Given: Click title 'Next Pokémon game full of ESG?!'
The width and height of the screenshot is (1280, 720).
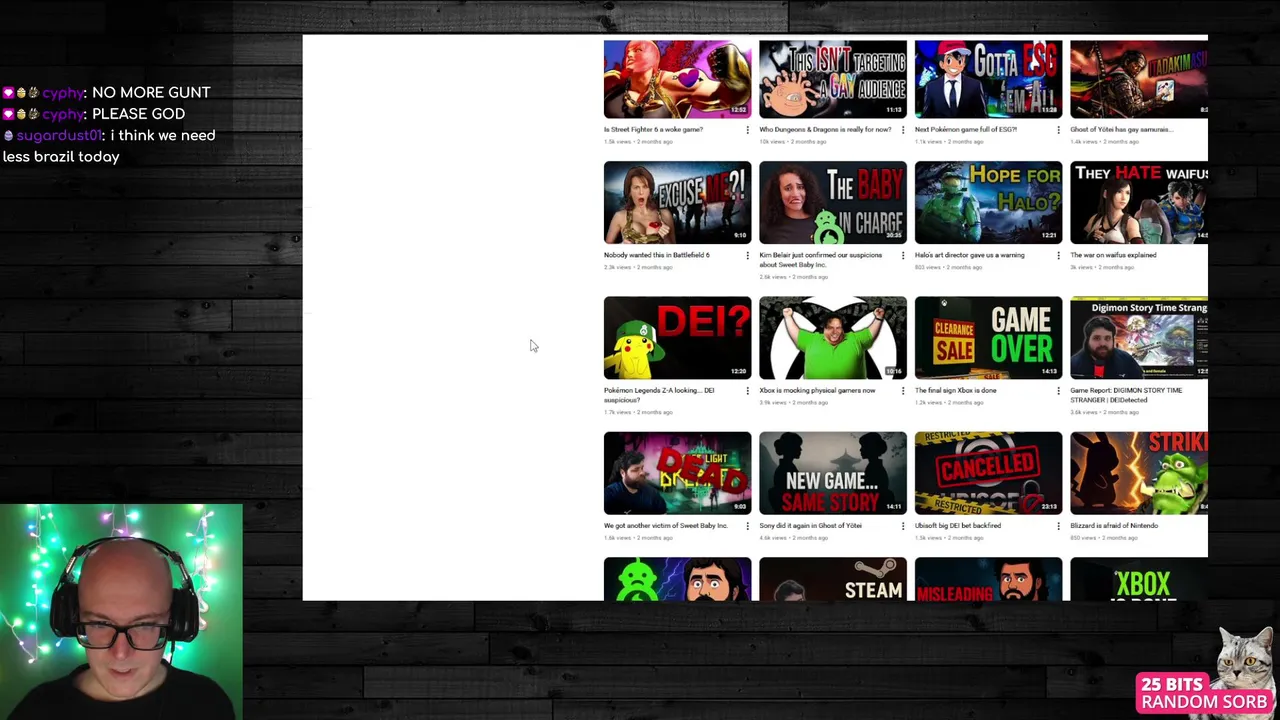Looking at the screenshot, I should click(966, 130).
